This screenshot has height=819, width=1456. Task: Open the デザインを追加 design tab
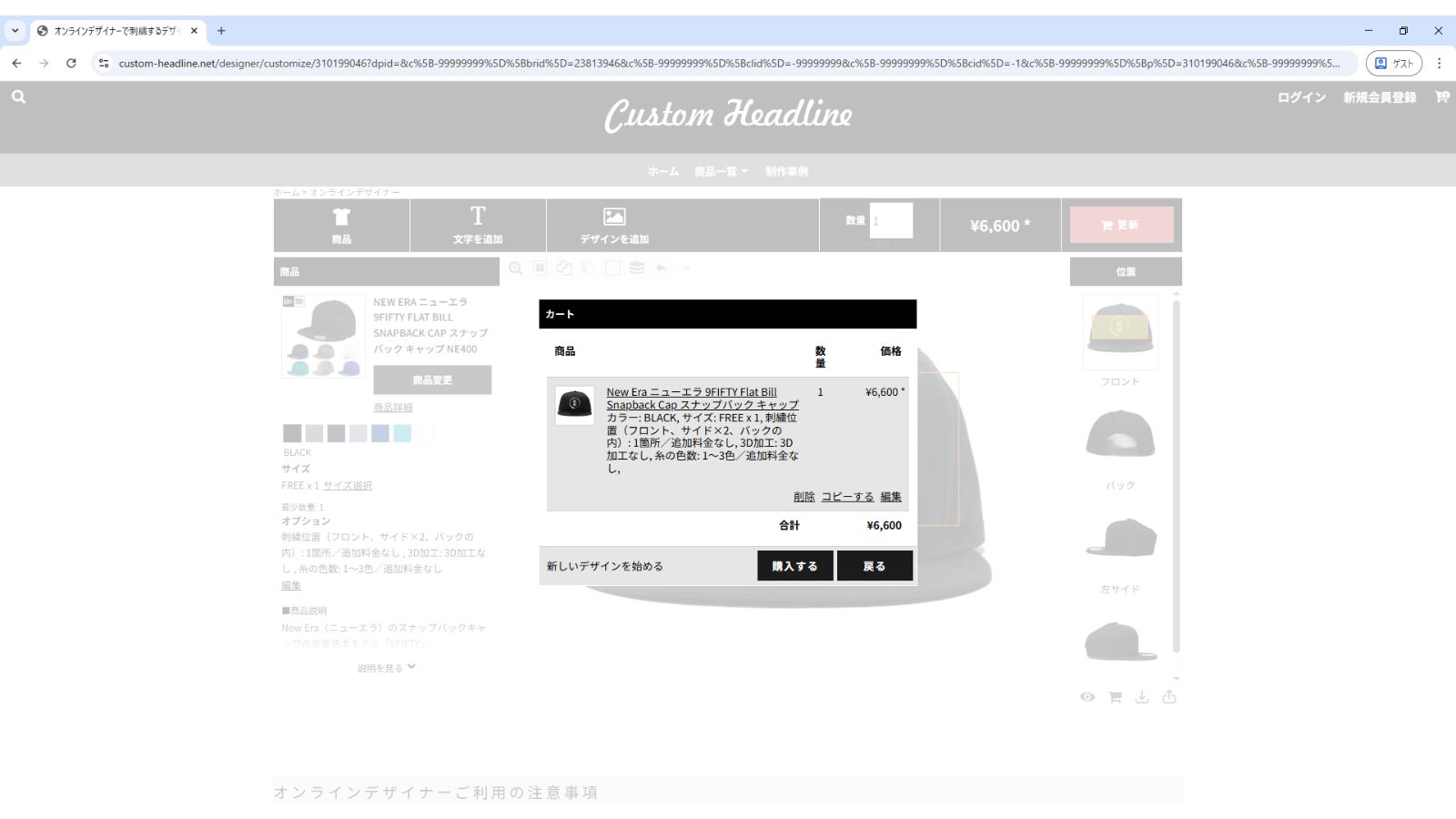click(614, 225)
